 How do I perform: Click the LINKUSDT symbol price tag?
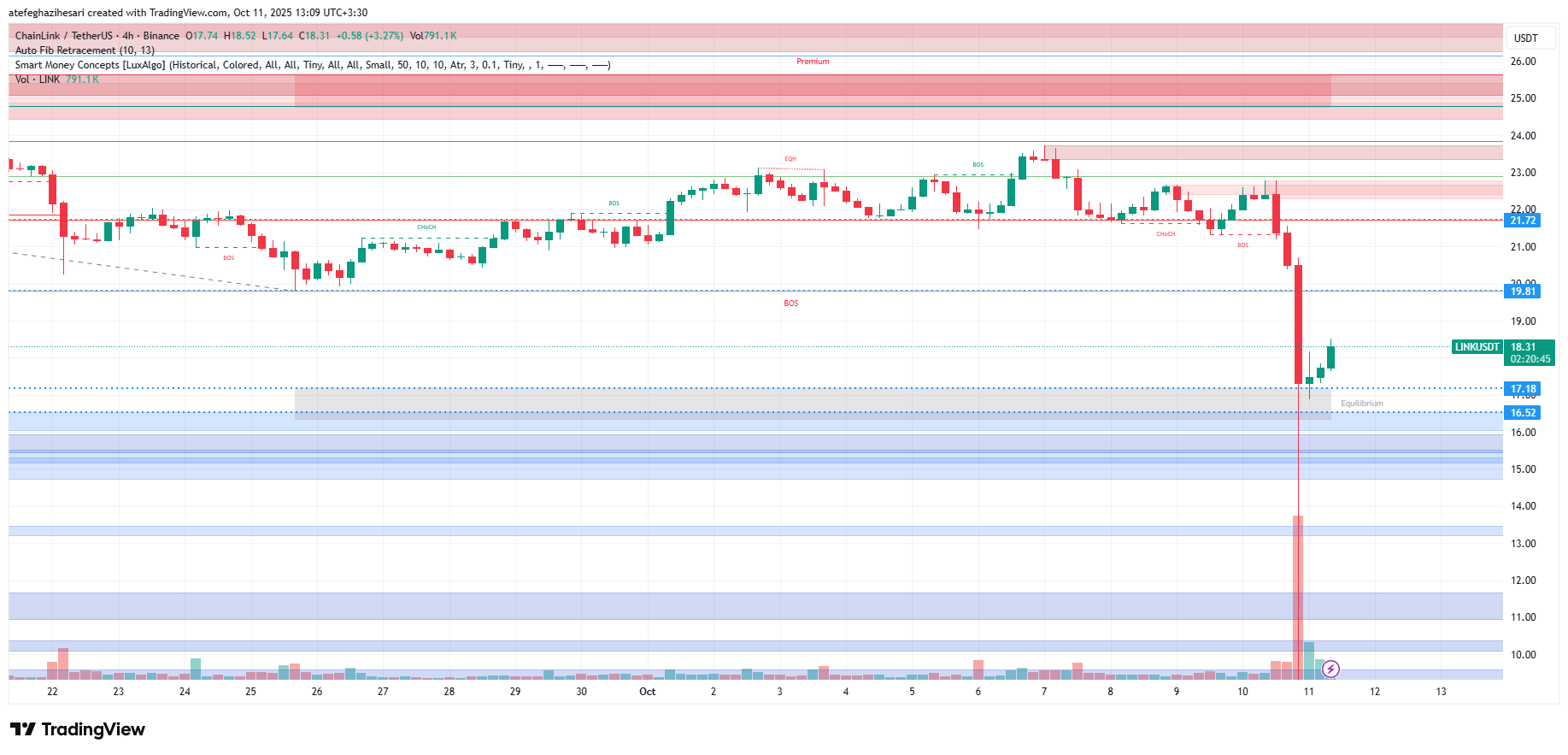point(1477,347)
